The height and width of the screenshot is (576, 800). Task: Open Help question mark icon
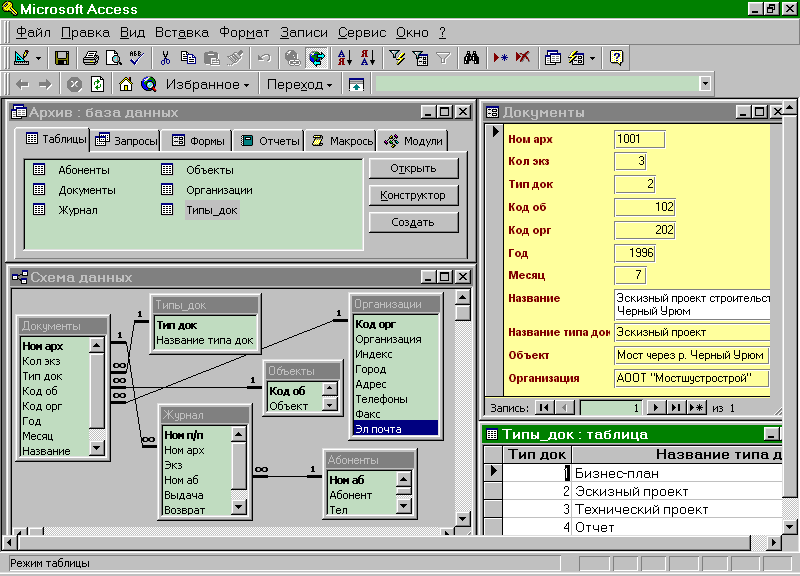coord(616,58)
